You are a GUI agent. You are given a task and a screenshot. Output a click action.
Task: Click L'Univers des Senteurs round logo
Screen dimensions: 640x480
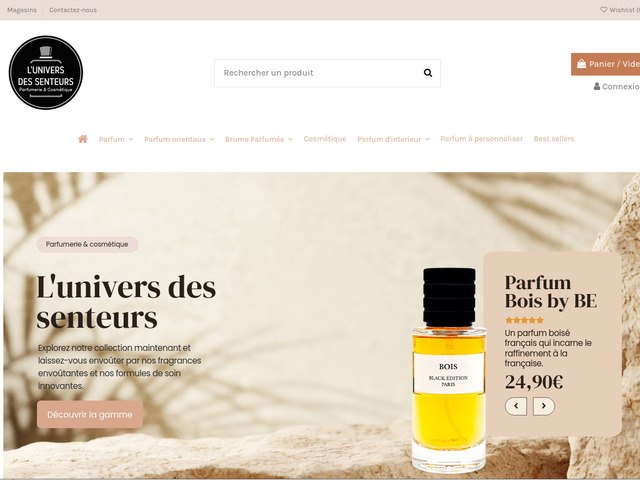click(x=46, y=73)
